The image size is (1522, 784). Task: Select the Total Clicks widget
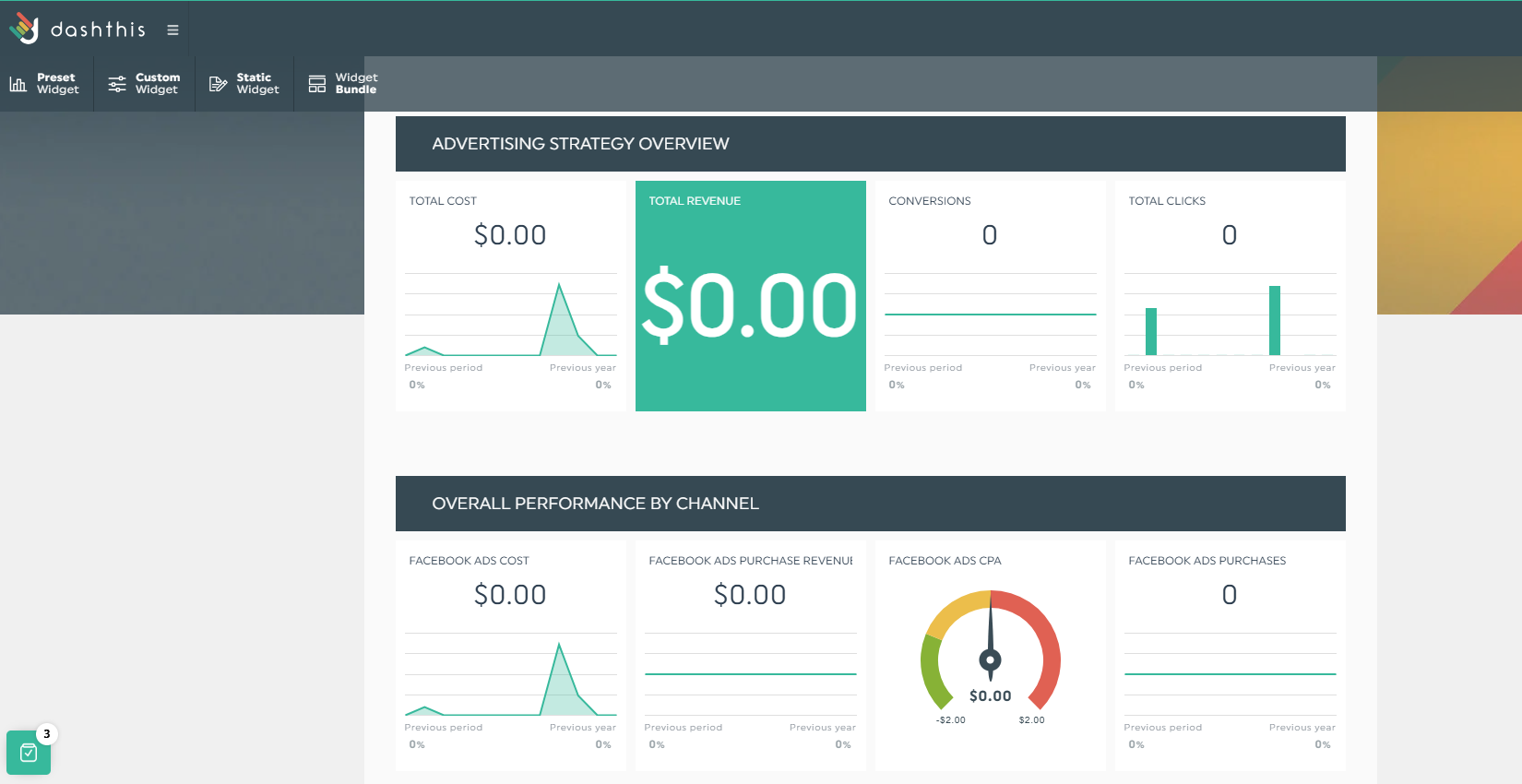click(1231, 296)
